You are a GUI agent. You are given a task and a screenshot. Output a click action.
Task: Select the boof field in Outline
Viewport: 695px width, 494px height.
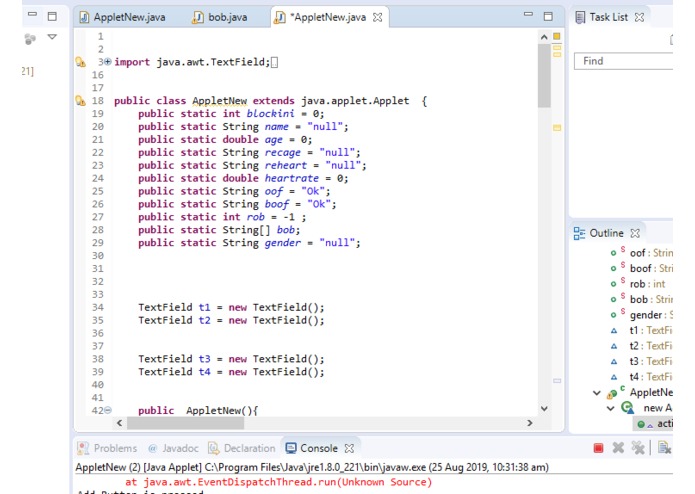641,268
